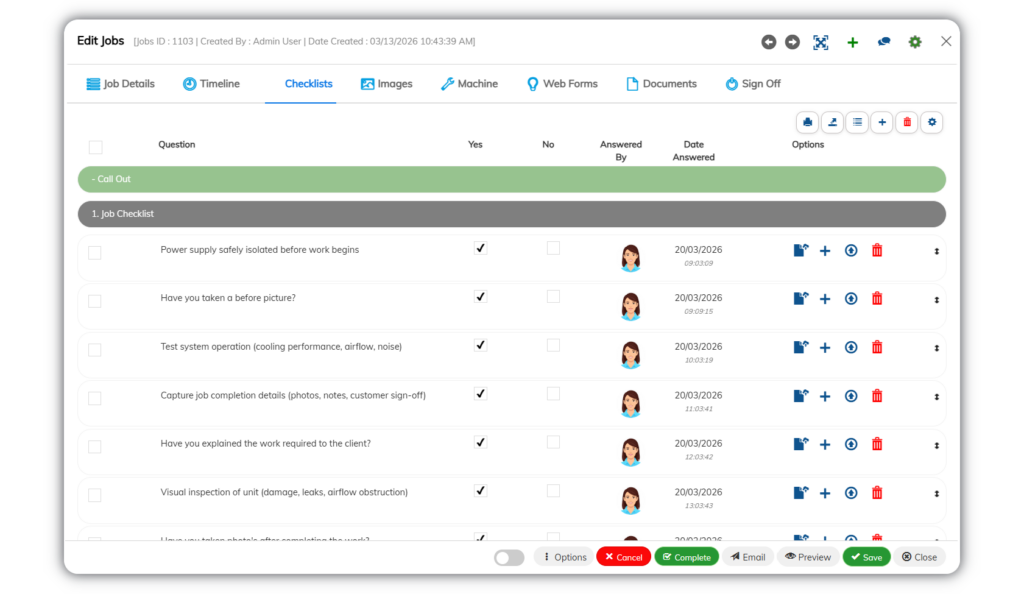Go to previous job with left arrow icon
This screenshot has height=594, width=1024.
point(769,42)
